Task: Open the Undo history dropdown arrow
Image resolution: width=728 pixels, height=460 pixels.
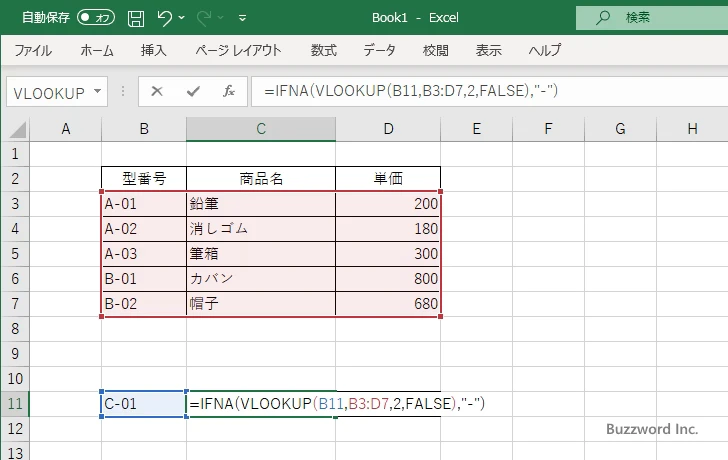Action: pyautogui.click(x=182, y=18)
